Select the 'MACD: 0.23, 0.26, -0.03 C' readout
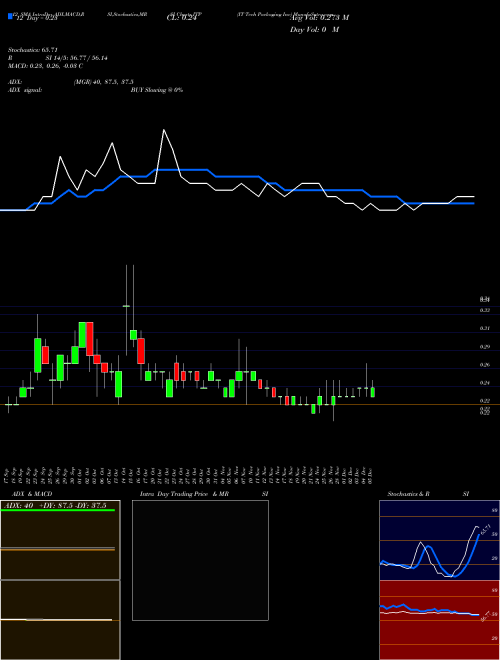The image size is (500, 660). click(x=45, y=66)
